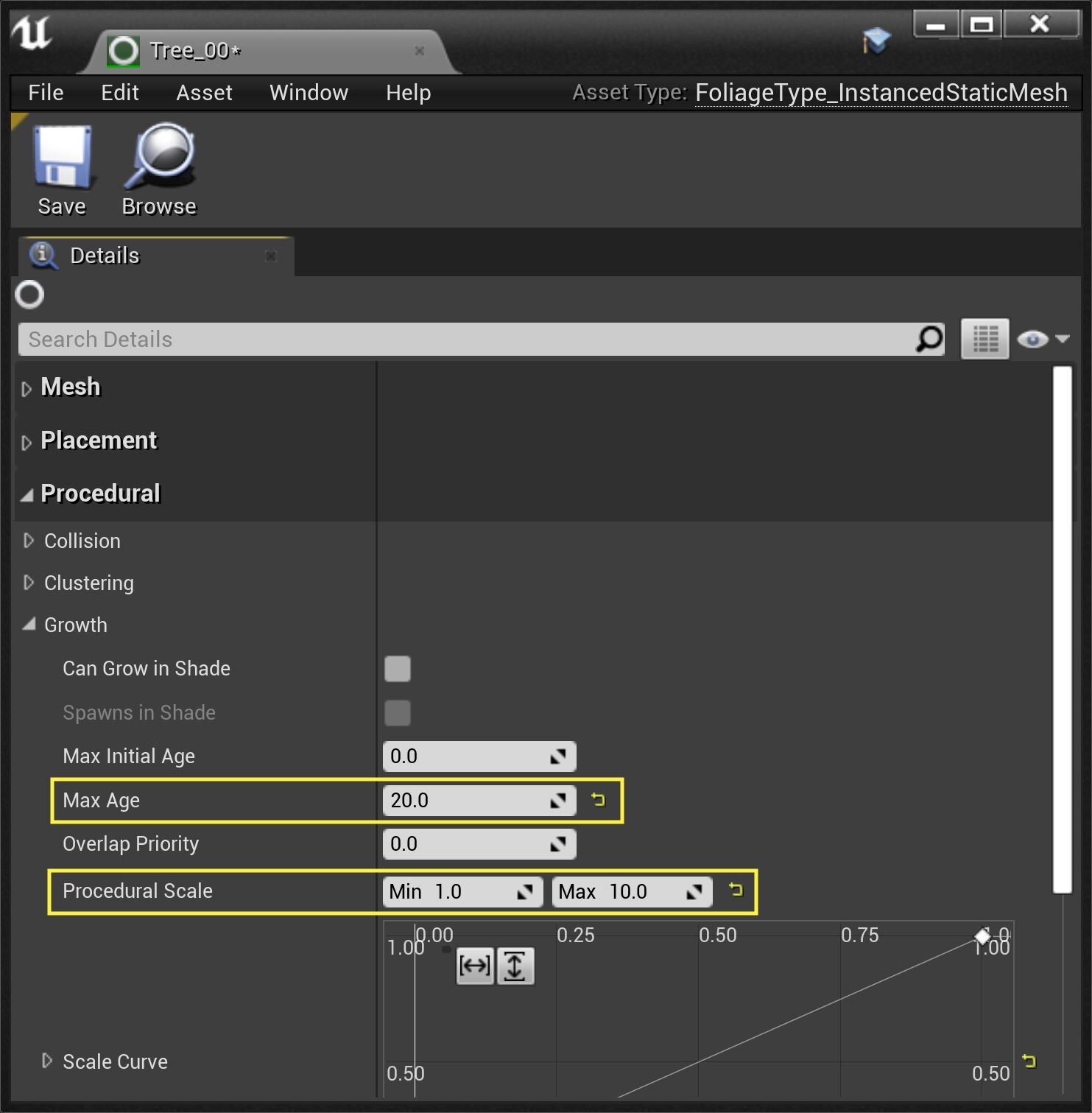Reset Procedural Scale to default
Screen dimensions: 1092x1113
point(736,890)
